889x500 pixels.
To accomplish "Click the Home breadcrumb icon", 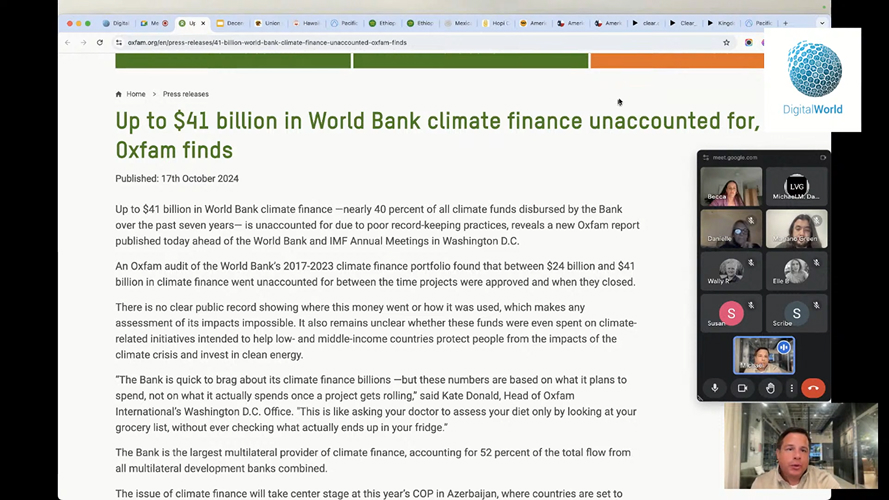I will point(119,94).
